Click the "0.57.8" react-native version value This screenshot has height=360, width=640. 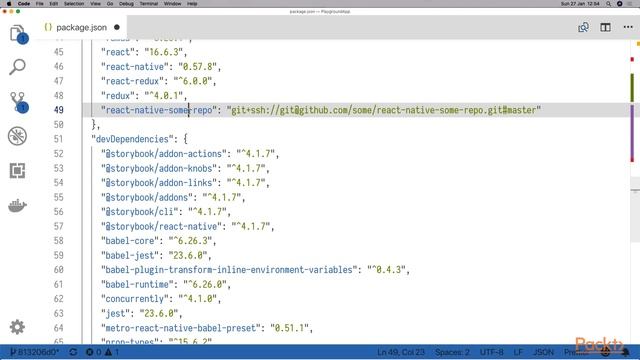click(198, 67)
